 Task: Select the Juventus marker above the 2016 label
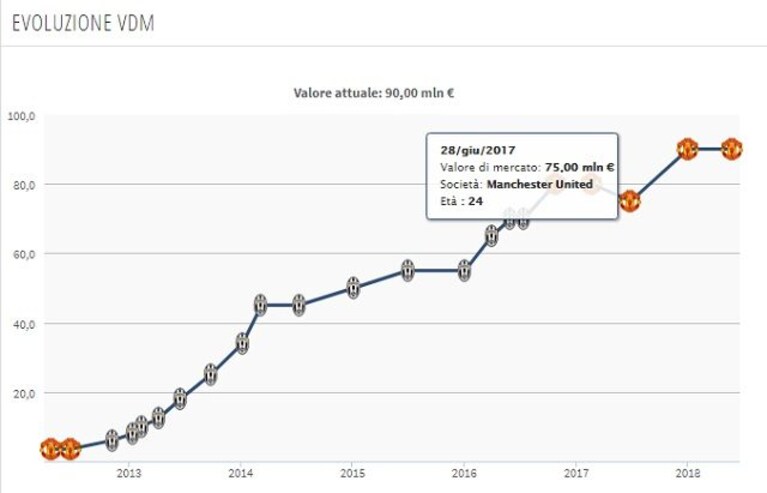(464, 270)
